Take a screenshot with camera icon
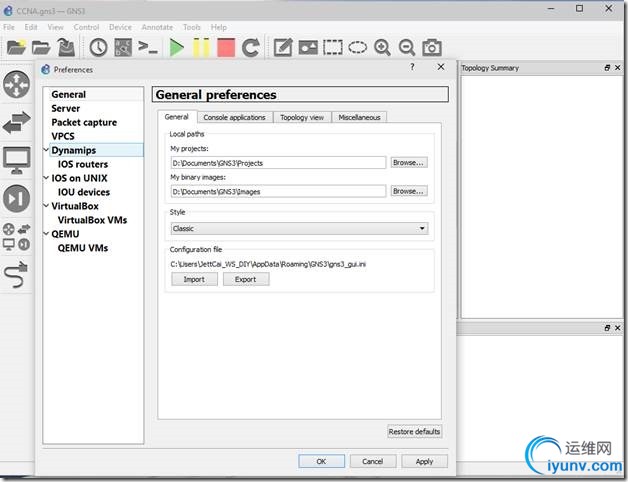Viewport: 628px width, 482px height. [x=432, y=48]
